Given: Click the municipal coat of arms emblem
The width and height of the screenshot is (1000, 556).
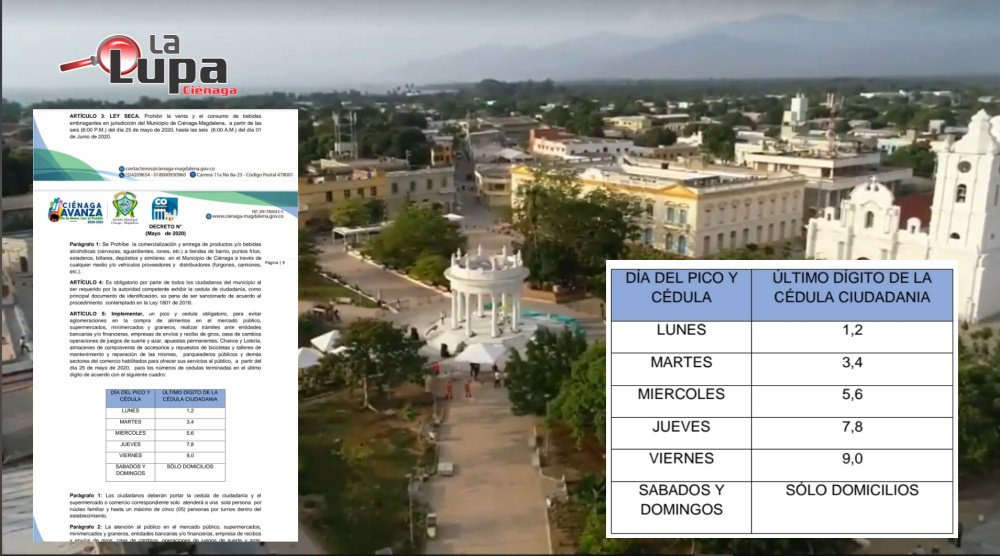Looking at the screenshot, I should (x=125, y=207).
